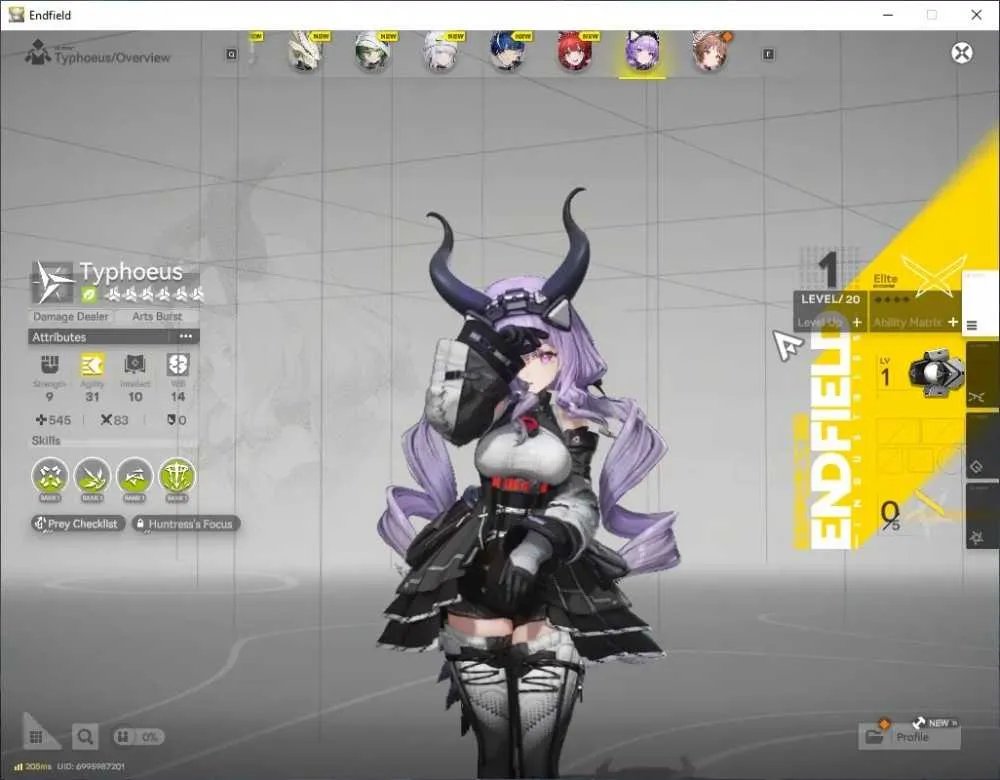The width and height of the screenshot is (1000, 780).
Task: Click the Typhoeus class emblem icon
Action: (x=53, y=281)
